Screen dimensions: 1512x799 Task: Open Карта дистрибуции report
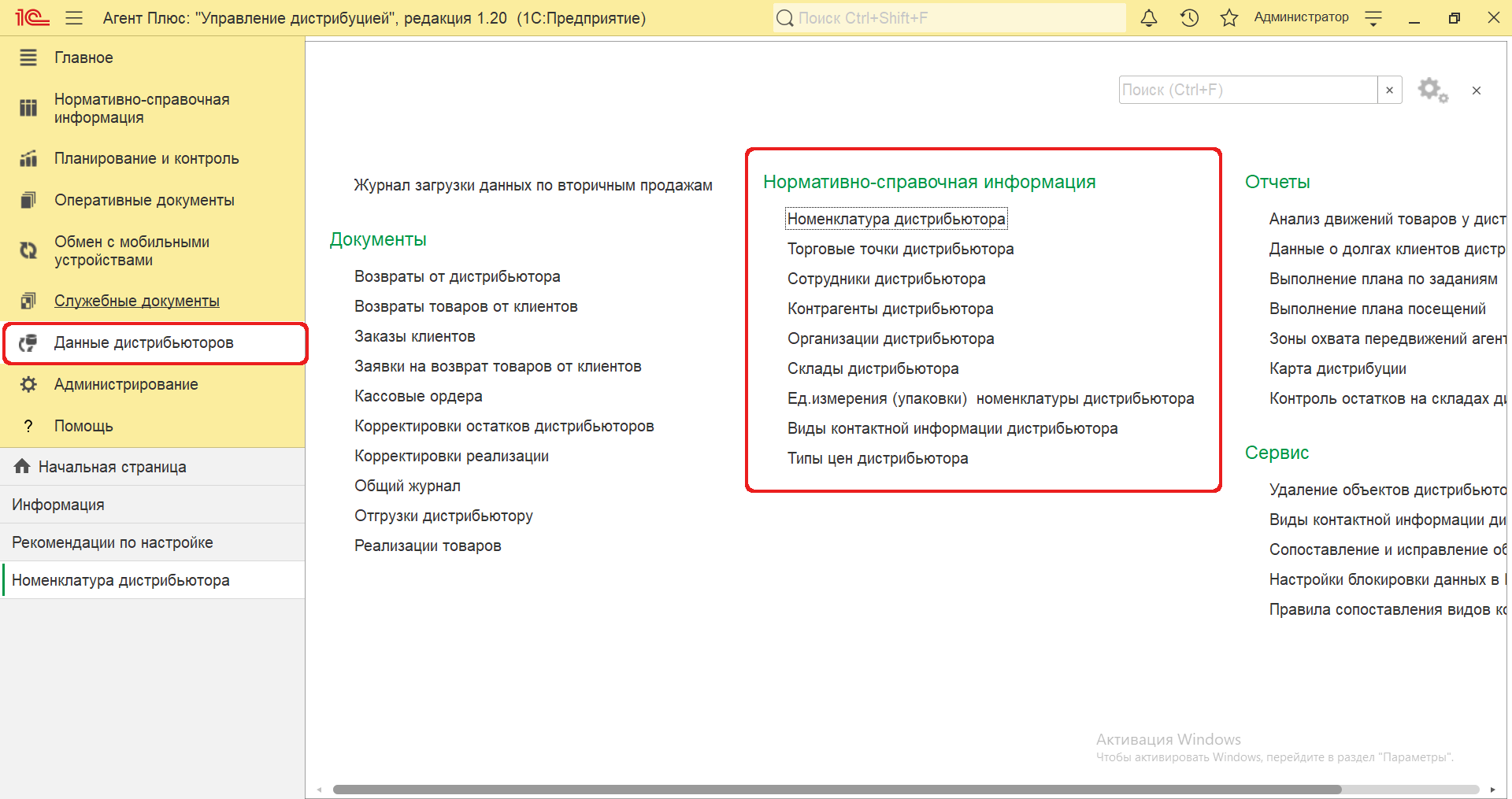pyautogui.click(x=1337, y=368)
